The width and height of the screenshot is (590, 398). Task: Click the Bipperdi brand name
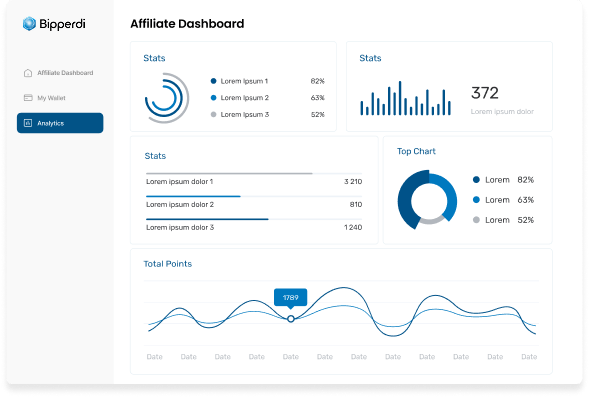pos(62,24)
